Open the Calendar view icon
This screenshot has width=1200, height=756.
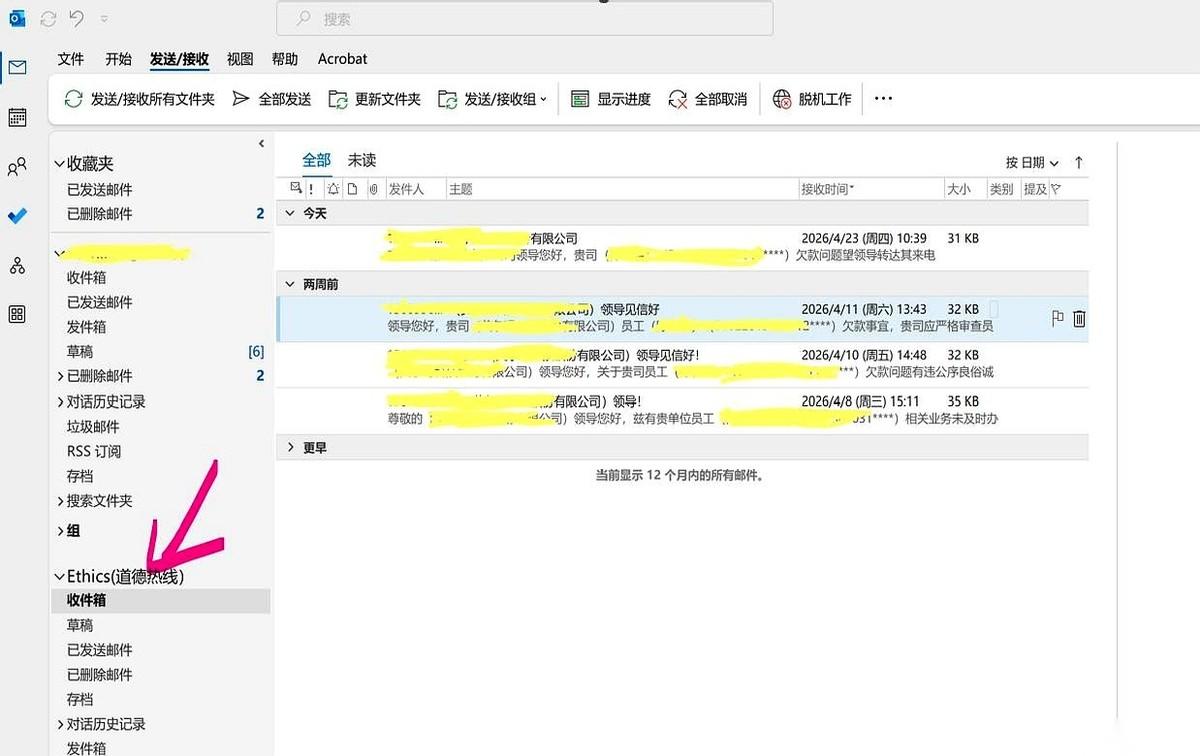pyautogui.click(x=16, y=119)
